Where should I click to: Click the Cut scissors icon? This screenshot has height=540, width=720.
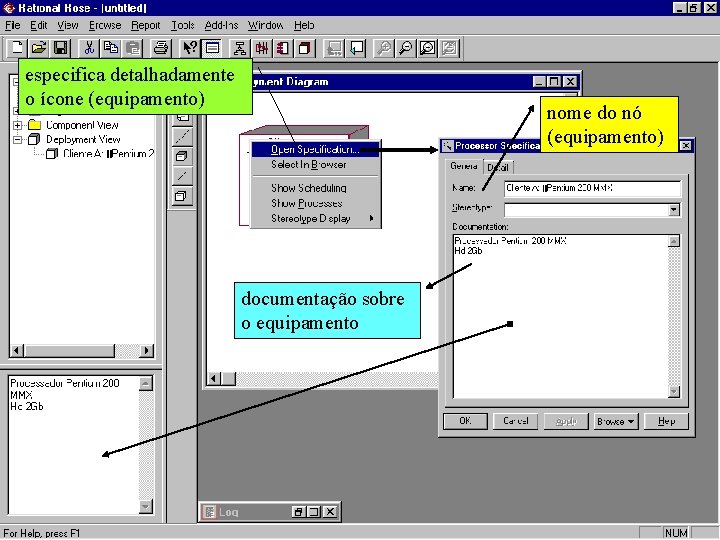[x=89, y=48]
